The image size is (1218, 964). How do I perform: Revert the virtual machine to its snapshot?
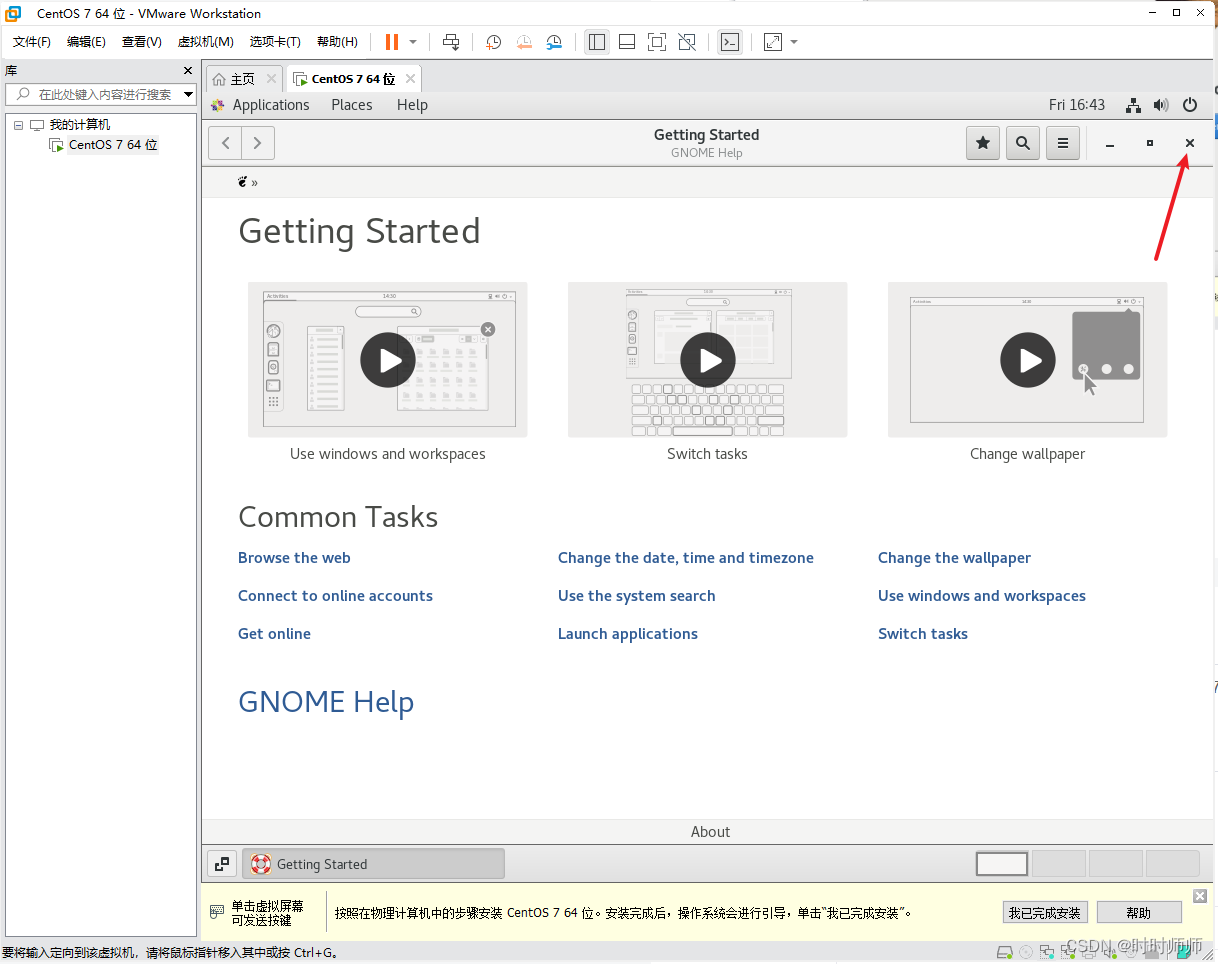pos(524,42)
